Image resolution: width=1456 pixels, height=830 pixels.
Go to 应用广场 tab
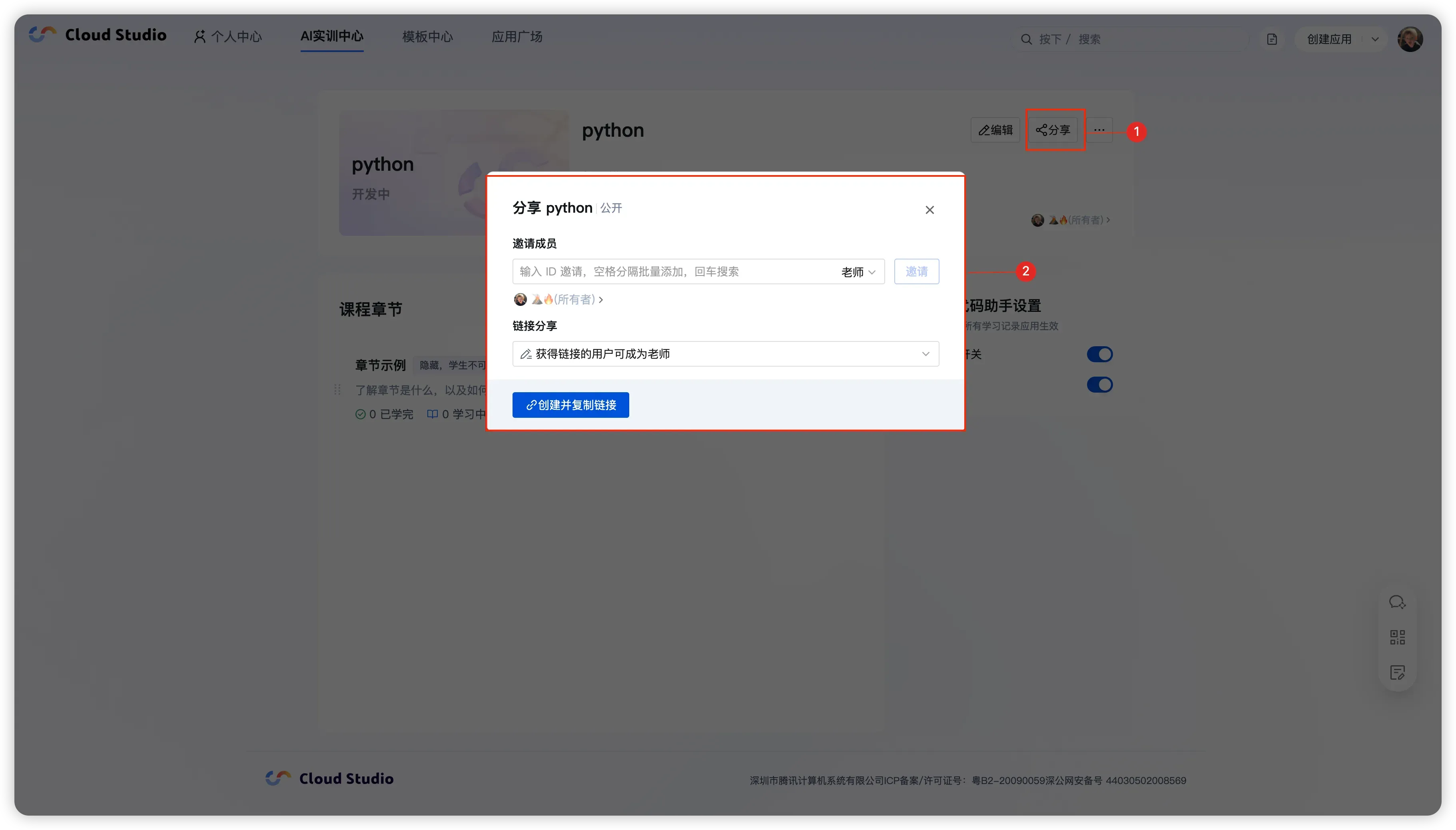point(517,37)
